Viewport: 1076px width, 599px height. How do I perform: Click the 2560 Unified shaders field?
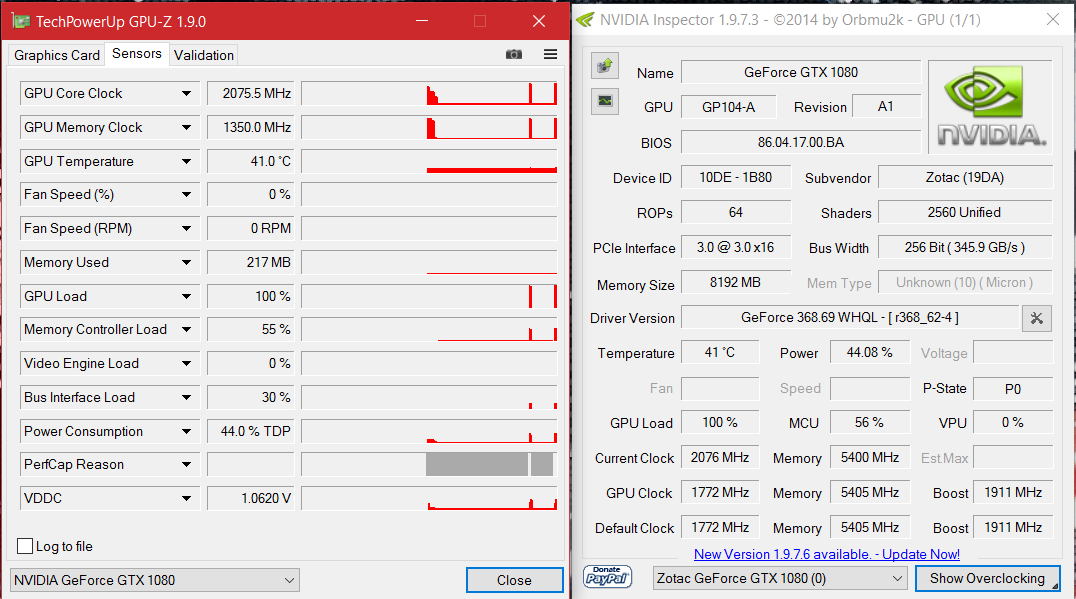click(x=965, y=212)
